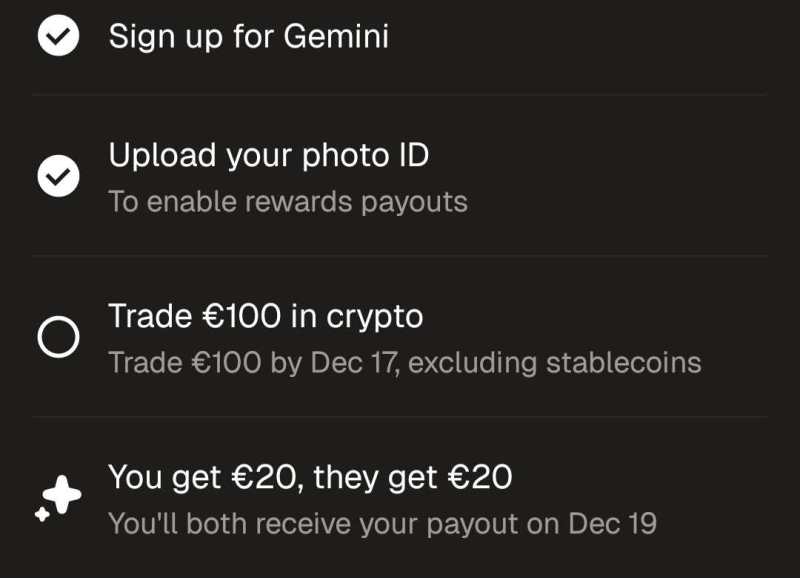Click the 'To enable rewards payouts' subtitle
The width and height of the screenshot is (800, 578).
(288, 201)
